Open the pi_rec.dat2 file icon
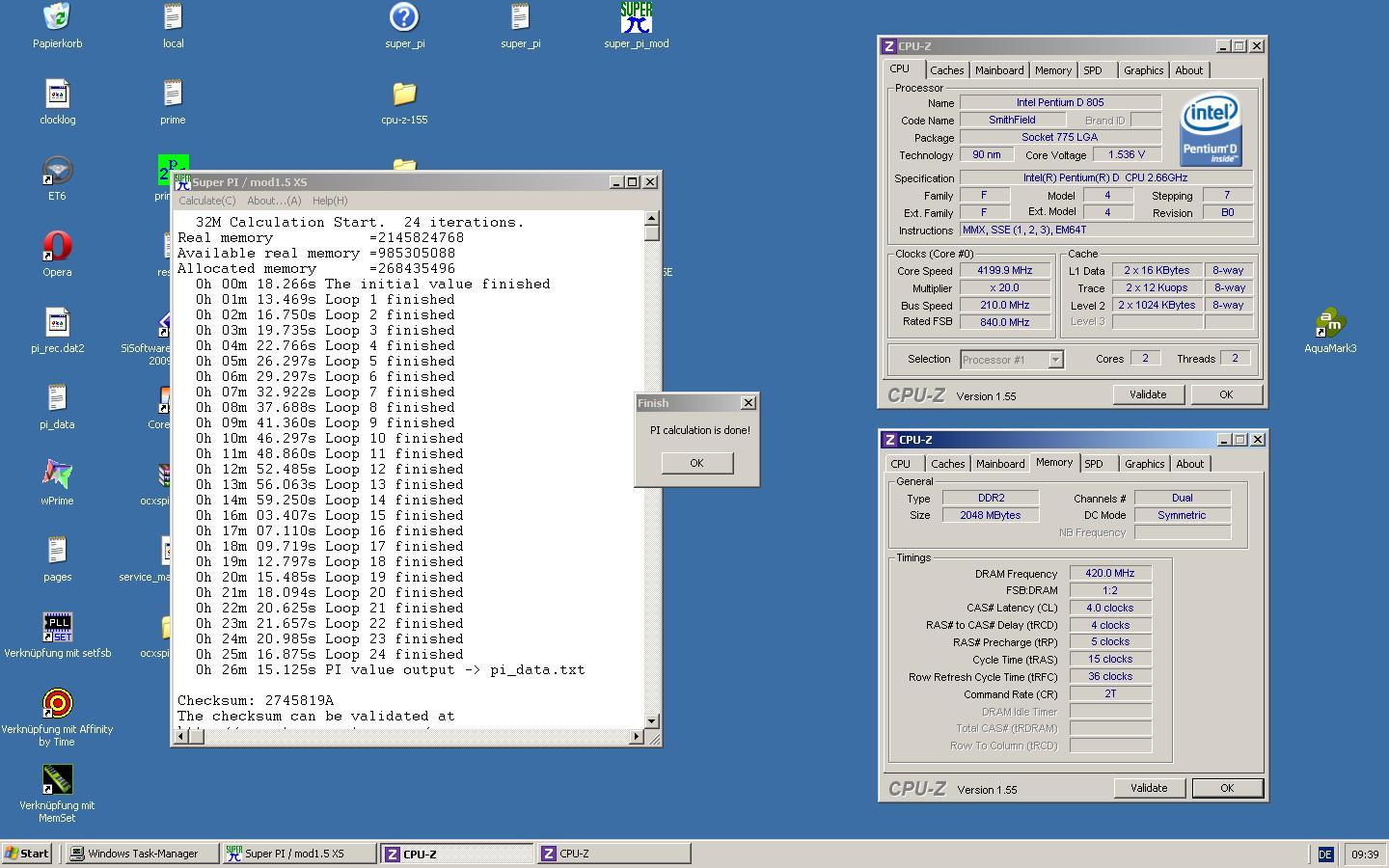The height and width of the screenshot is (868, 1389). pos(57,322)
